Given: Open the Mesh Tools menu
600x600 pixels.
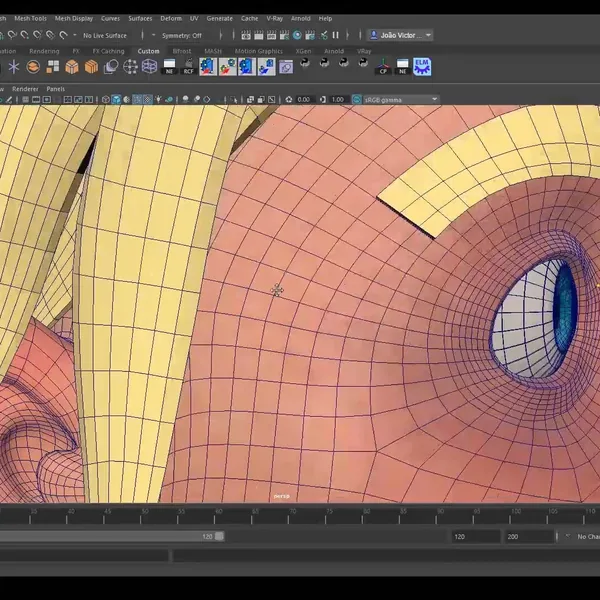Looking at the screenshot, I should [x=30, y=18].
